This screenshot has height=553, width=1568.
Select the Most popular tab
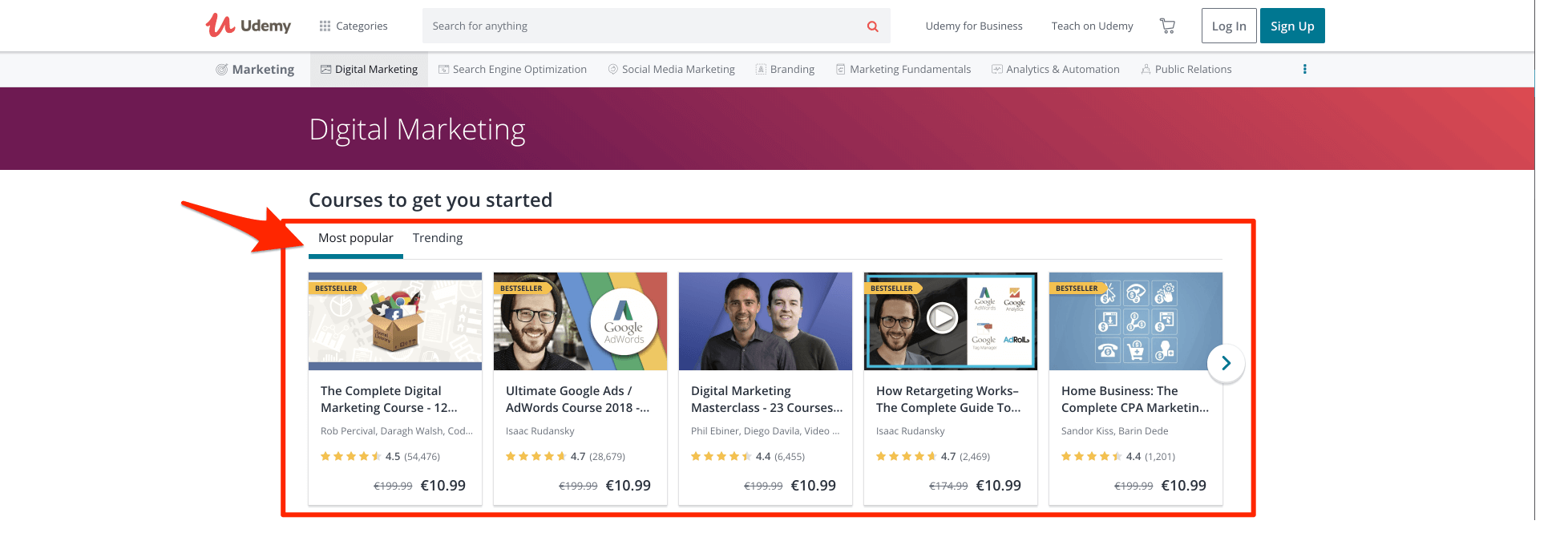coord(356,238)
